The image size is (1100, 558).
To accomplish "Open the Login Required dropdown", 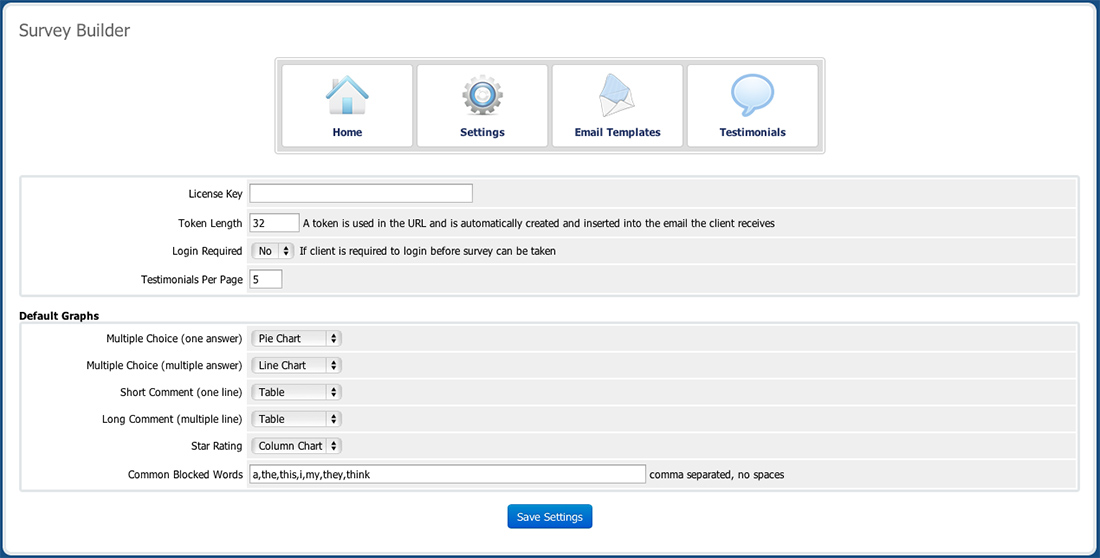I will pyautogui.click(x=273, y=251).
